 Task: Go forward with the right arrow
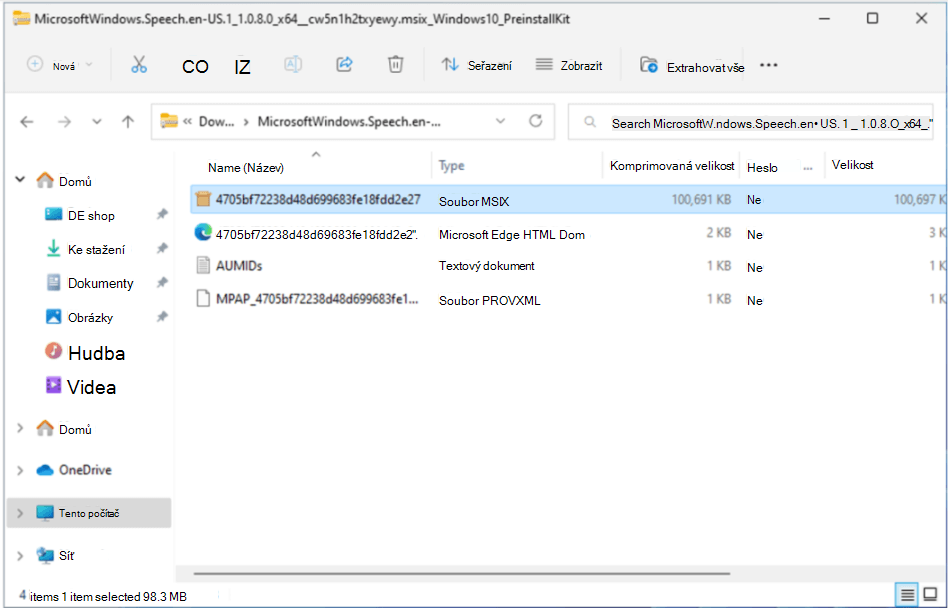[64, 122]
